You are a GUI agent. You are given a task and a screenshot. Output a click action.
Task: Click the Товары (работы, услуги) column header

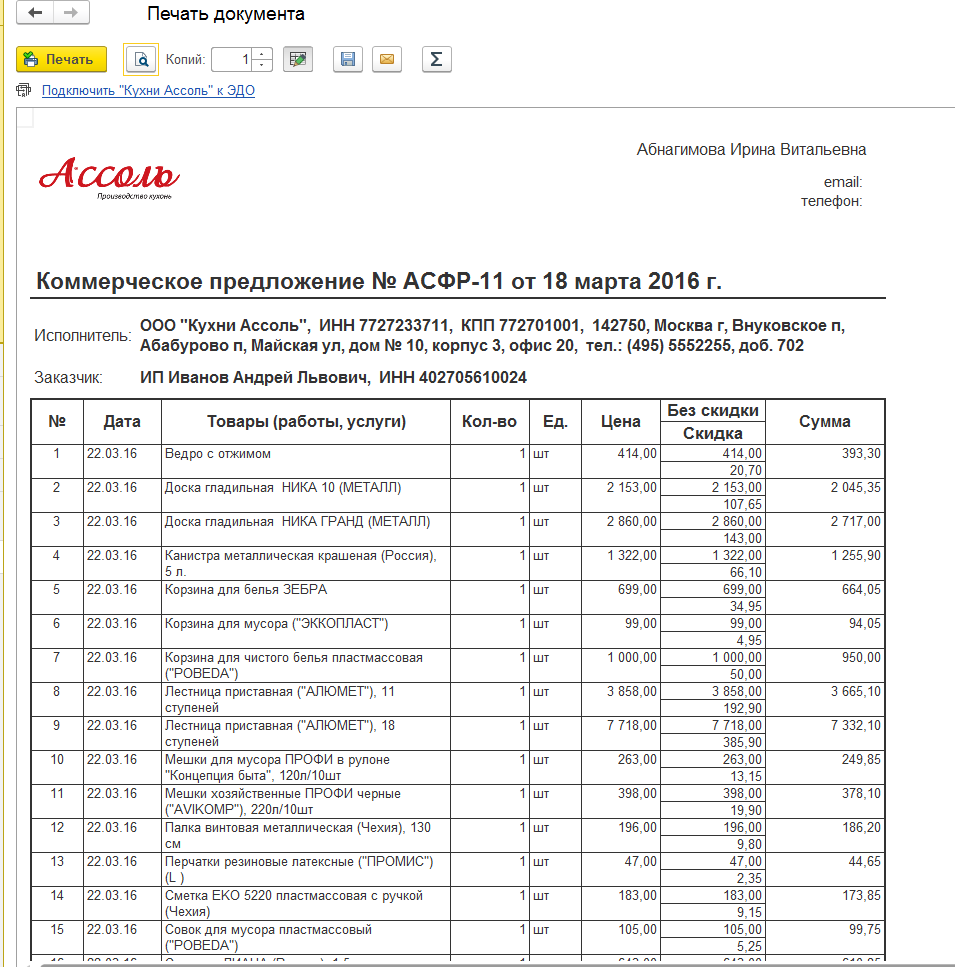[x=305, y=422]
